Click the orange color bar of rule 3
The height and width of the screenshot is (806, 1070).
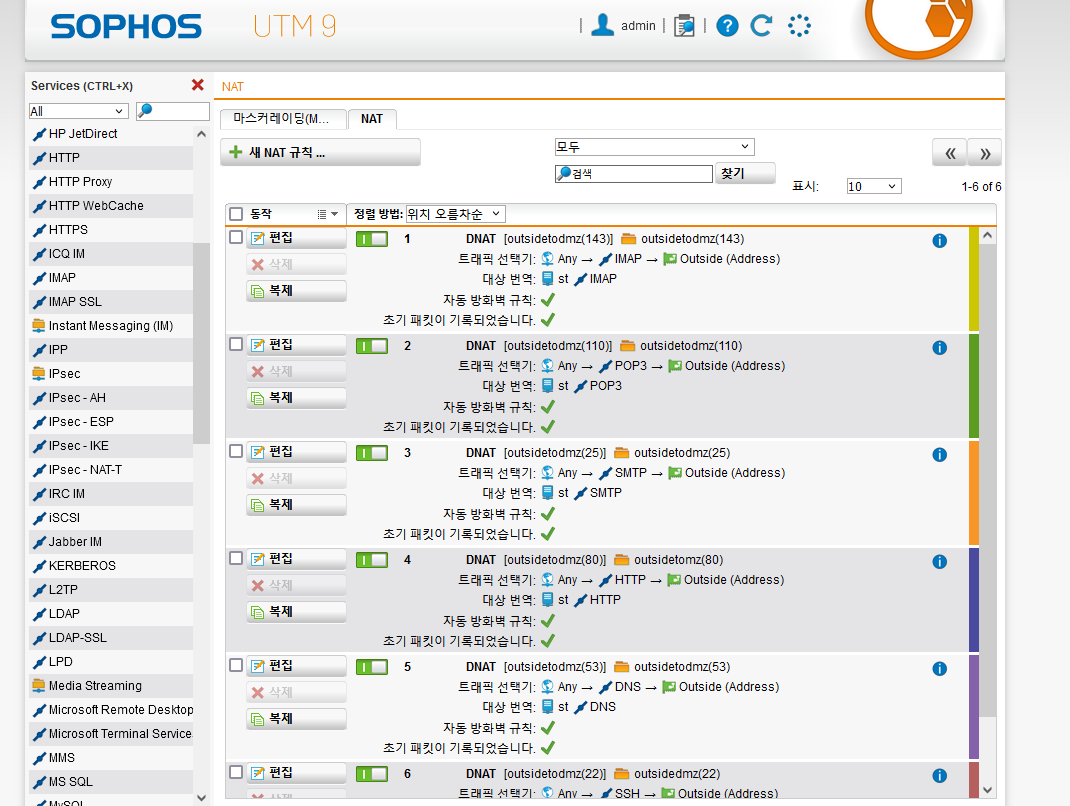(x=974, y=493)
